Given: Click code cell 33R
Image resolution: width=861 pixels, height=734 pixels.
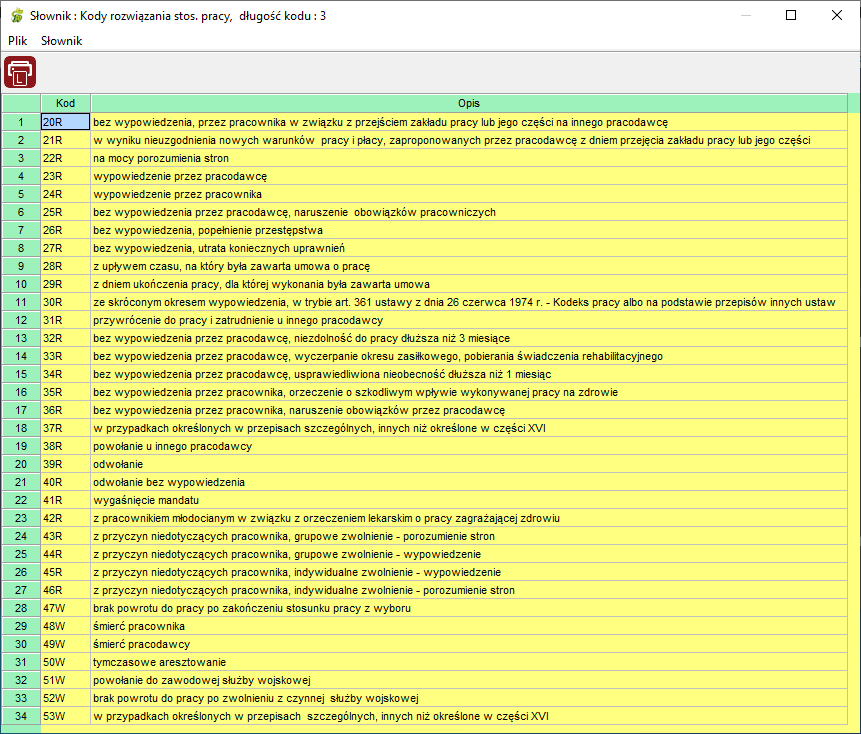Looking at the screenshot, I should pyautogui.click(x=65, y=356).
